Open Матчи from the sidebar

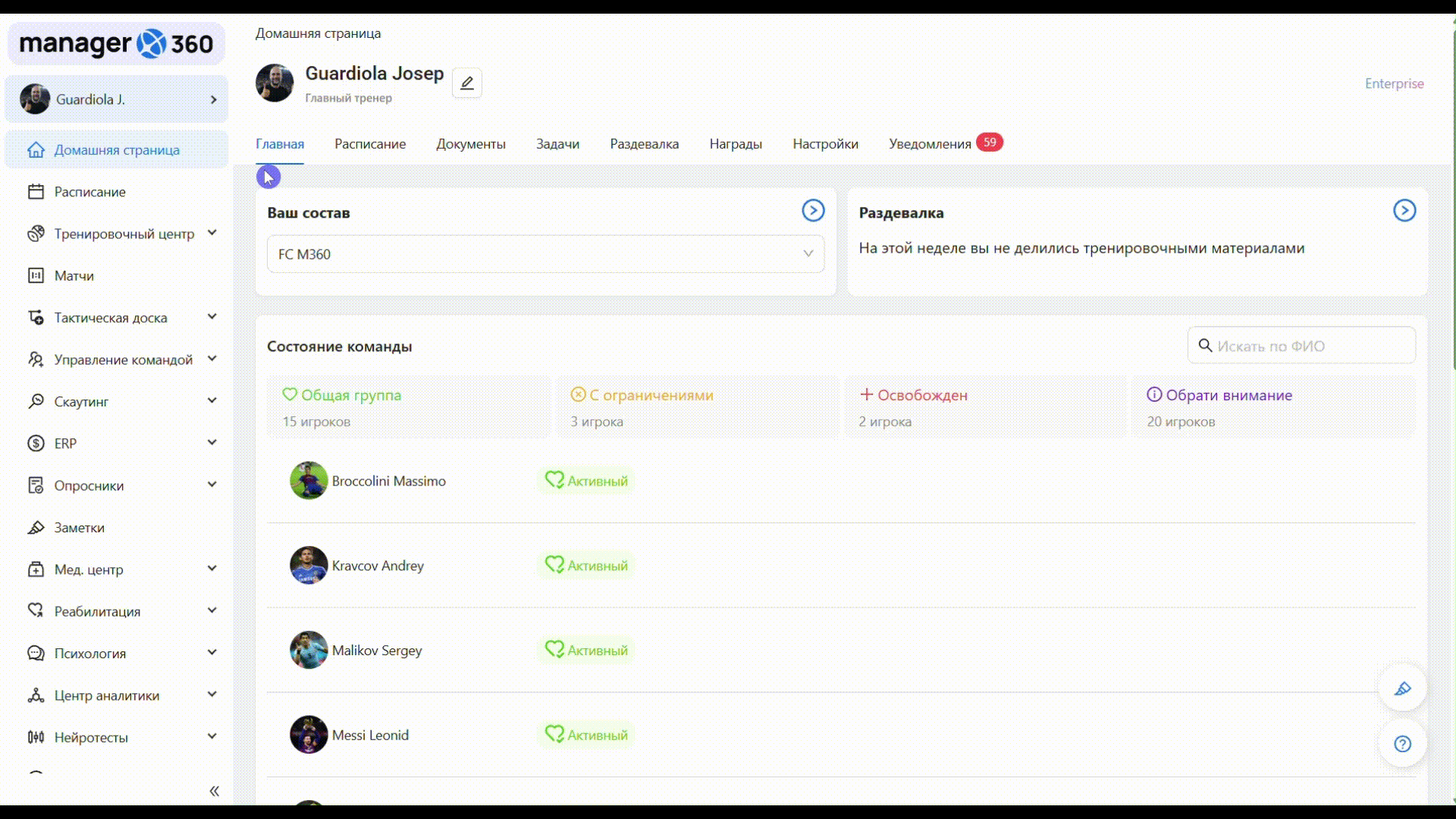74,276
